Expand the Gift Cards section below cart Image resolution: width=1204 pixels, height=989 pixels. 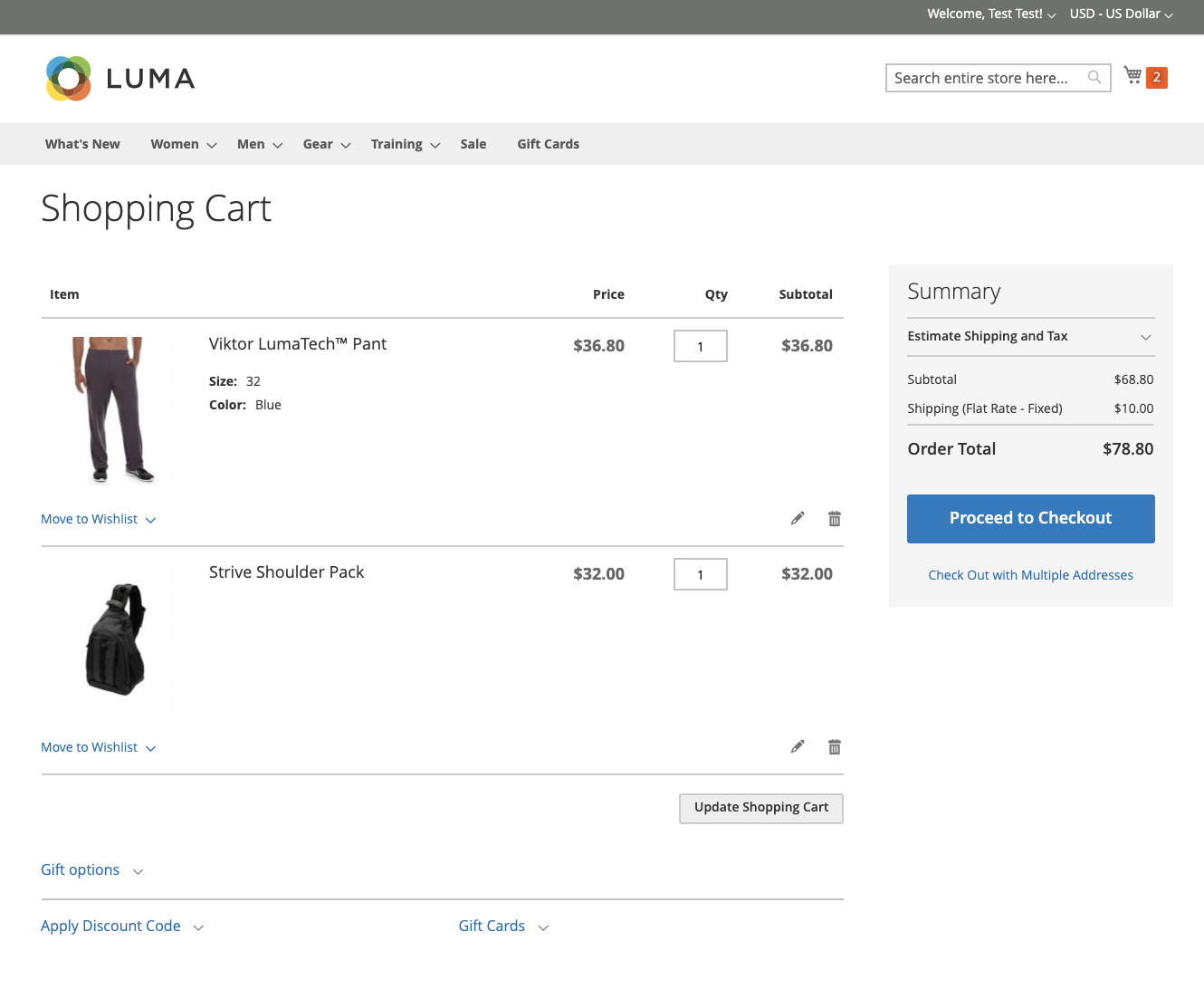503,927
